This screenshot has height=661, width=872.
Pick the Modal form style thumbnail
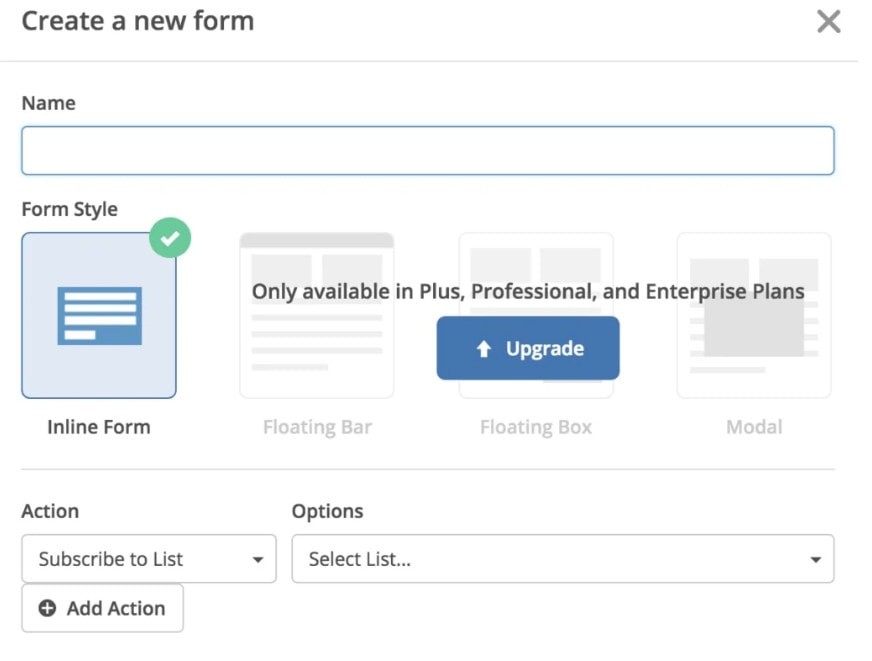click(754, 315)
